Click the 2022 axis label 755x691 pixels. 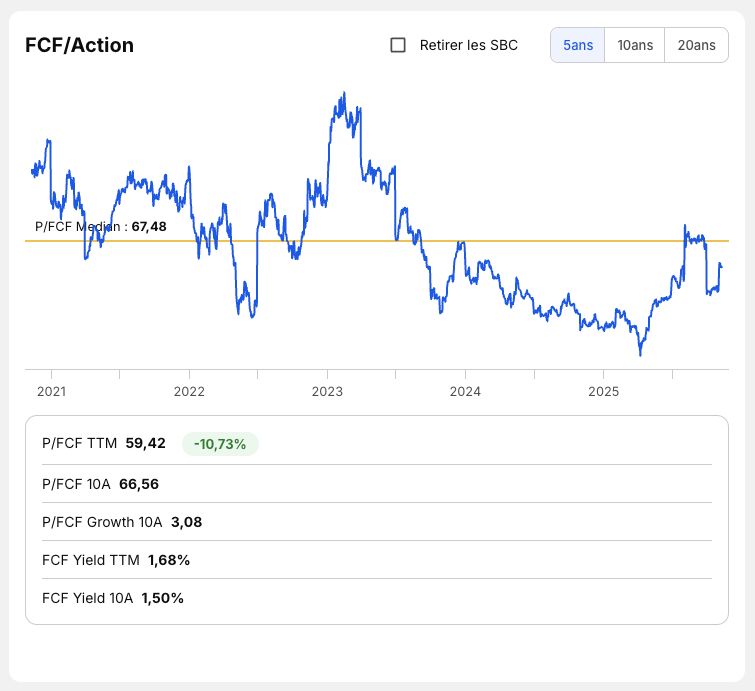pyautogui.click(x=189, y=391)
